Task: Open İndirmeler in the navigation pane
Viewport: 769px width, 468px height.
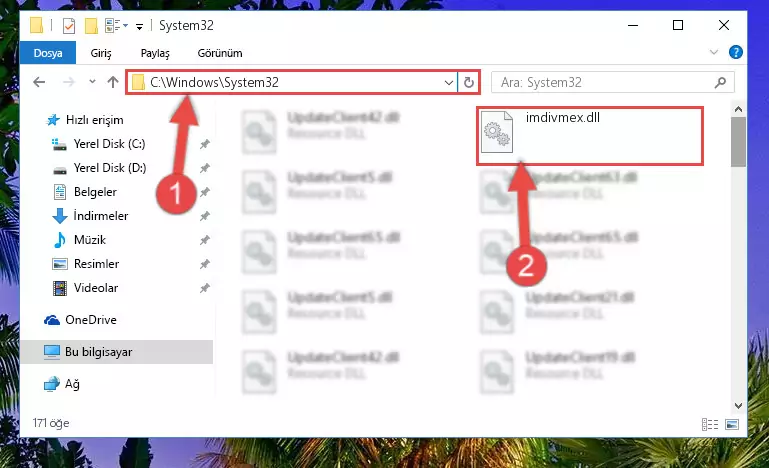Action: coord(101,216)
